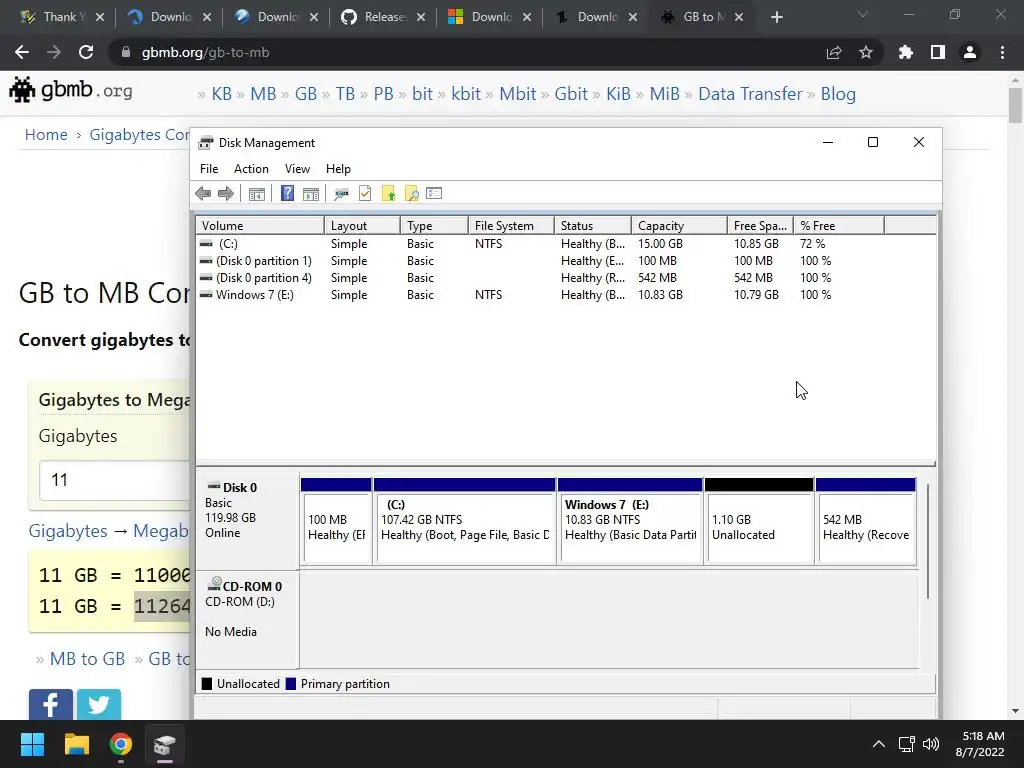Select the (C:) volume row
Image resolution: width=1024 pixels, height=768 pixels.
click(x=566, y=244)
